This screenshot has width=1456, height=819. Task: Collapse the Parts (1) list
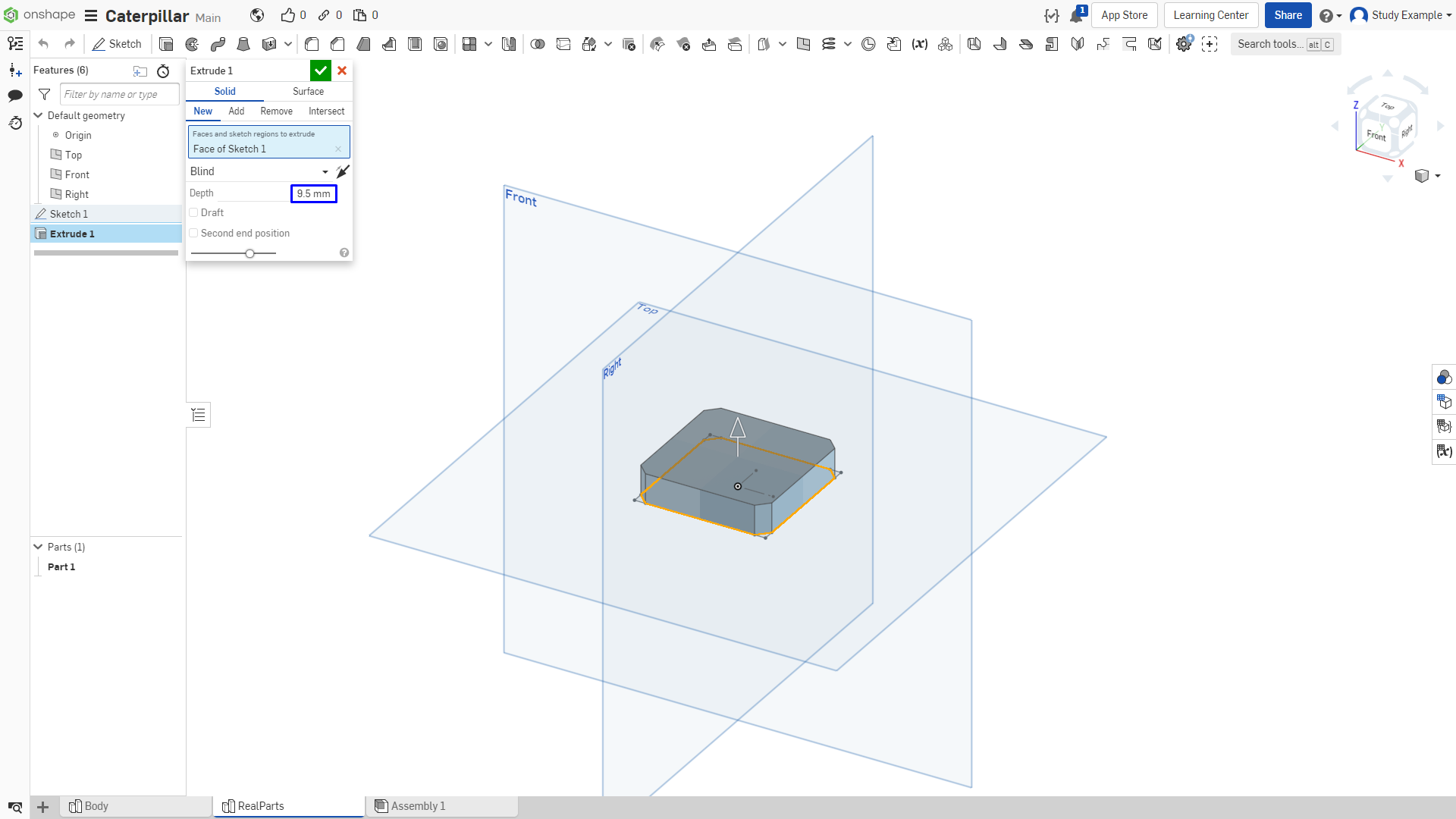tap(38, 547)
